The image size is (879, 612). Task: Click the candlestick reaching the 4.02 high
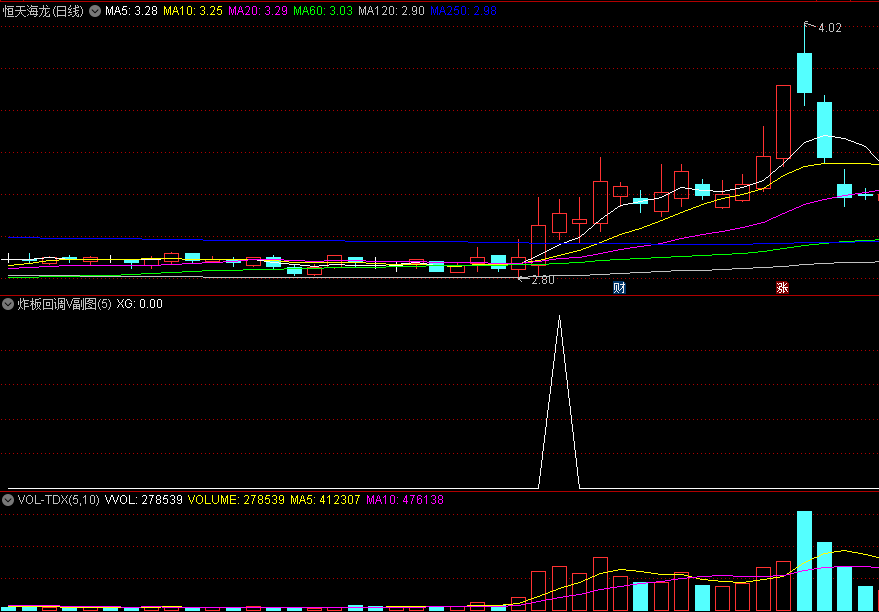804,73
